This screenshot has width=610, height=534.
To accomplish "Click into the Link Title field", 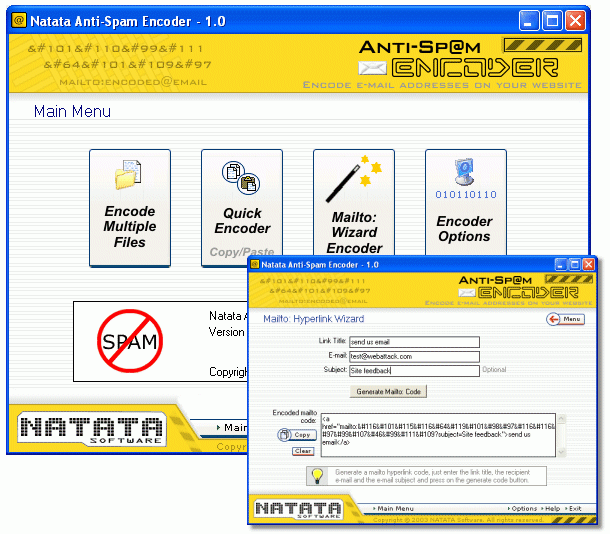I will point(414,342).
